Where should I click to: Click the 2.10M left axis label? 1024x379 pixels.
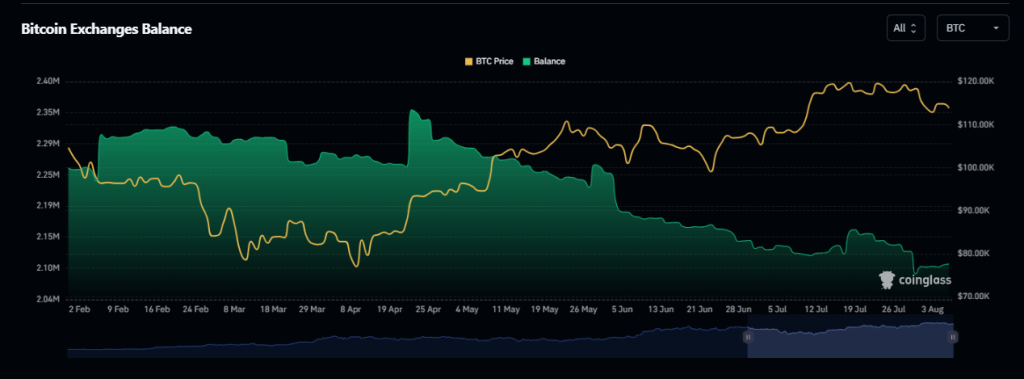click(48, 268)
